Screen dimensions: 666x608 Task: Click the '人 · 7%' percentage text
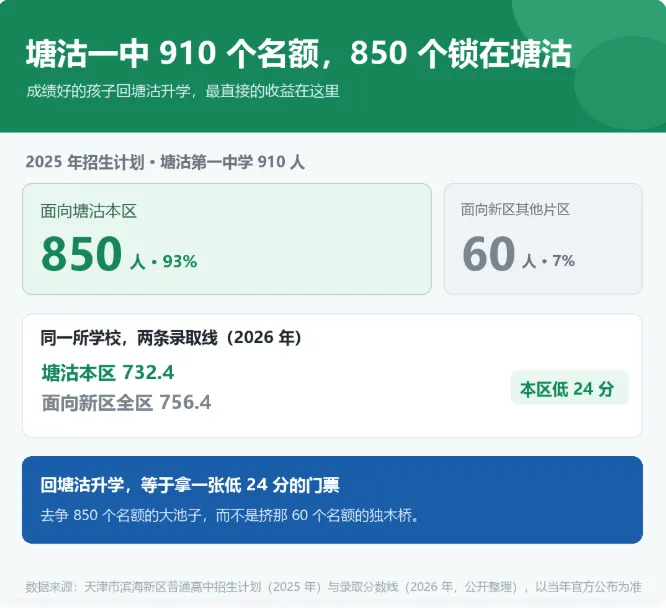pyautogui.click(x=548, y=260)
